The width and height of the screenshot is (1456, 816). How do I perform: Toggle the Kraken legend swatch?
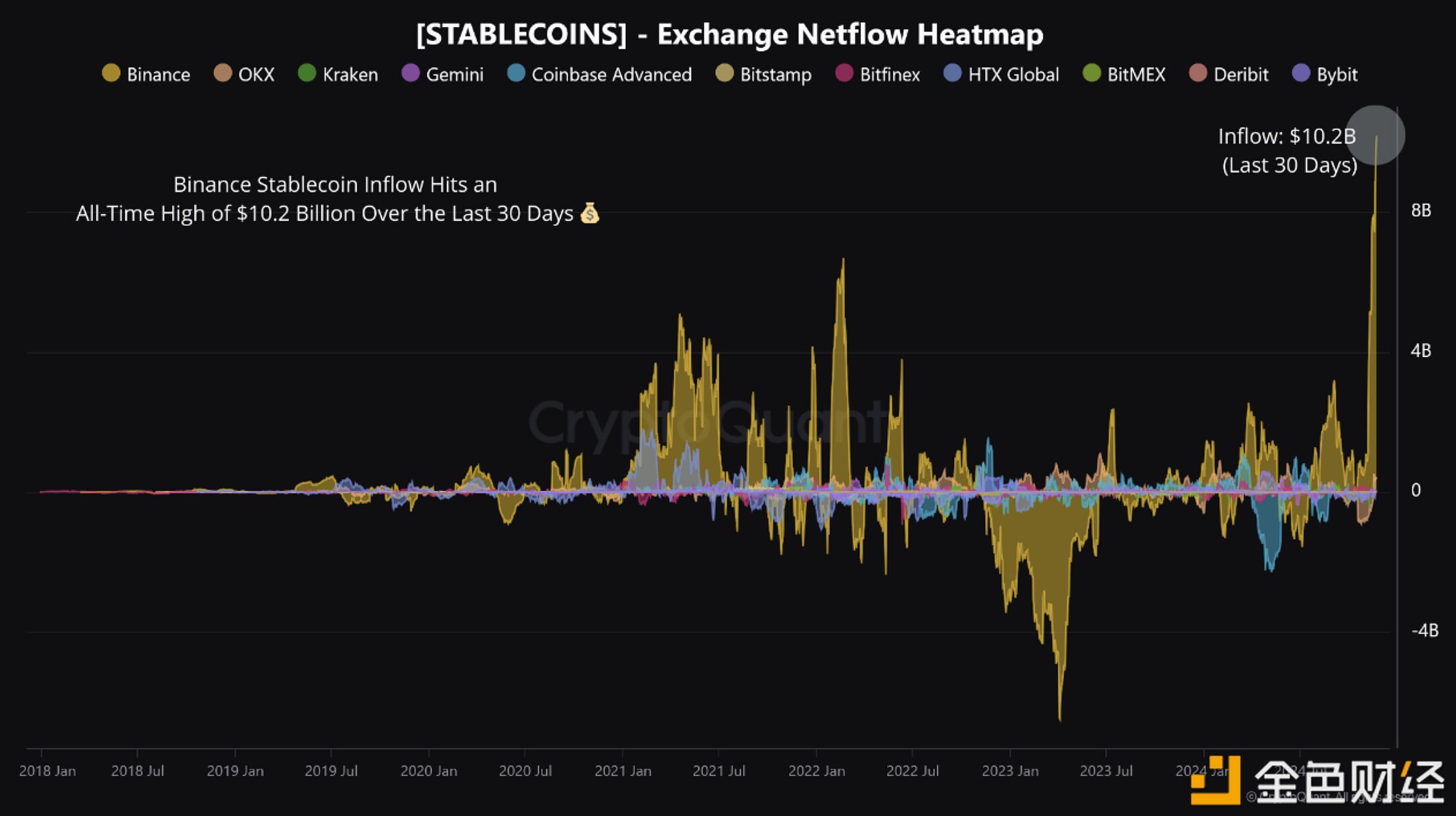pyautogui.click(x=307, y=73)
